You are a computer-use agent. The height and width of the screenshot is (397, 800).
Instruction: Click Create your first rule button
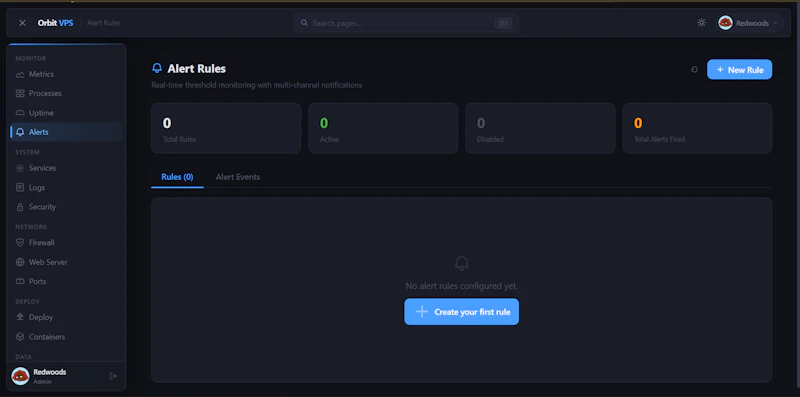click(x=461, y=312)
